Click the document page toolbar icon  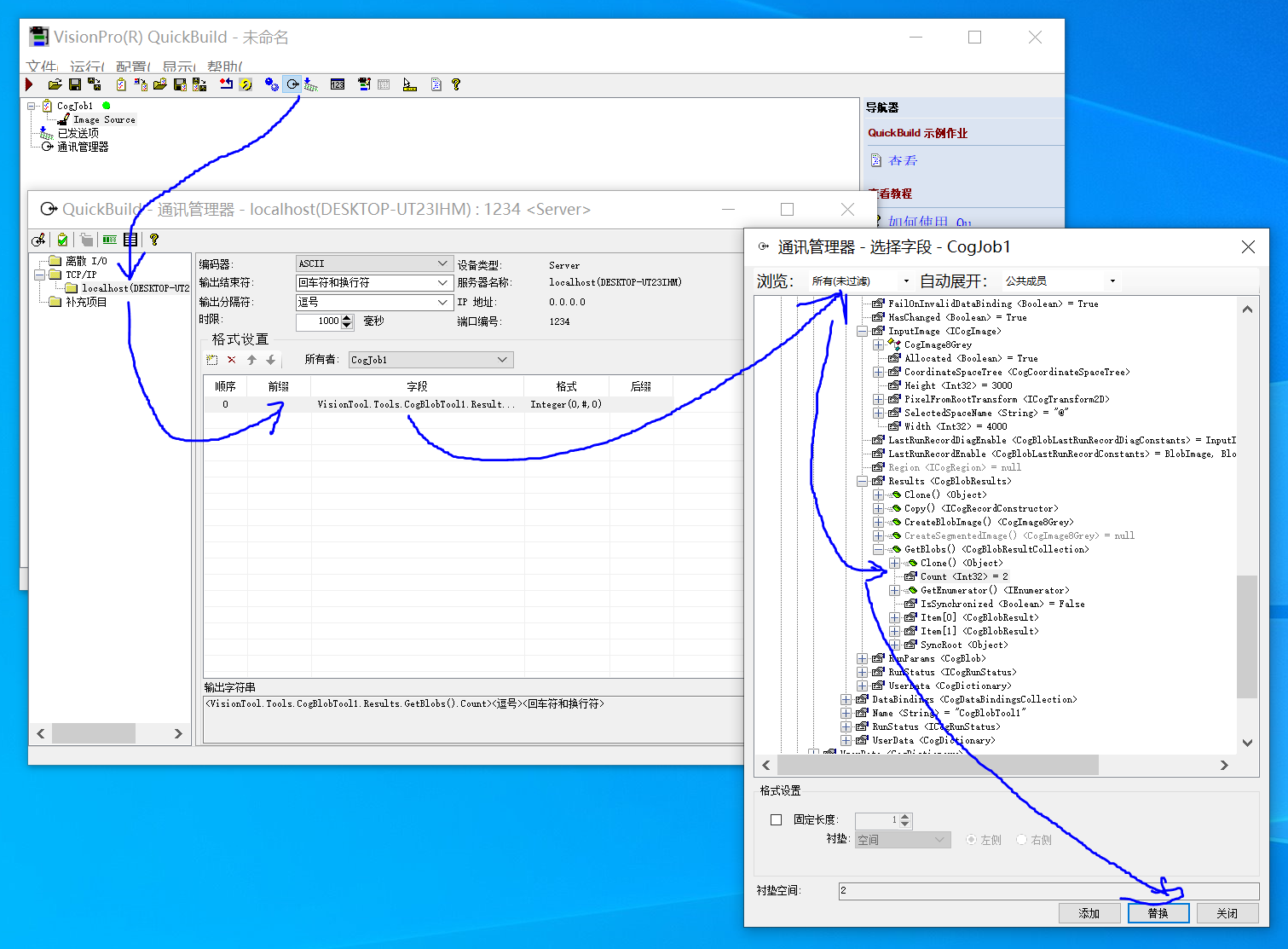(436, 84)
